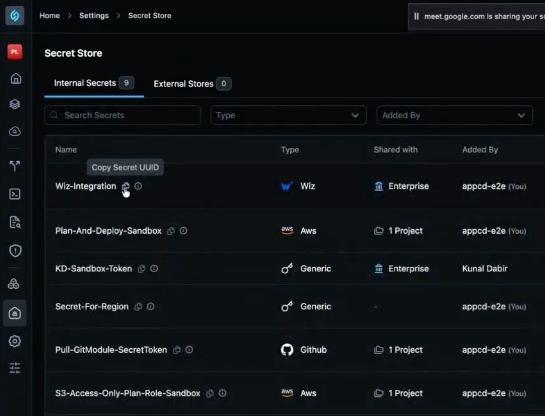Click 1 Project for Pull-GitModule-SecretToken

tap(398, 350)
